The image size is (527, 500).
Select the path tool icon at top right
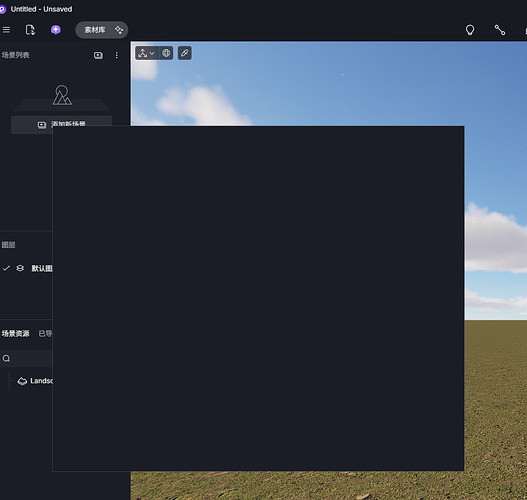click(x=499, y=30)
